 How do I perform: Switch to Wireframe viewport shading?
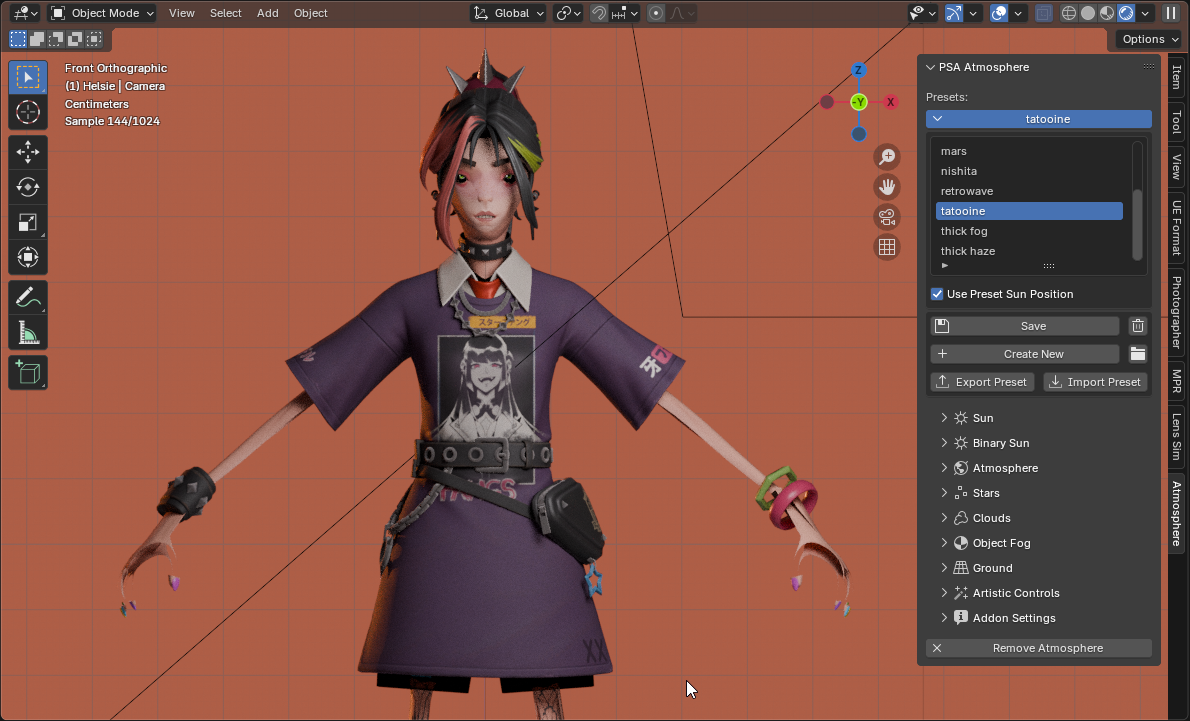(x=1069, y=13)
